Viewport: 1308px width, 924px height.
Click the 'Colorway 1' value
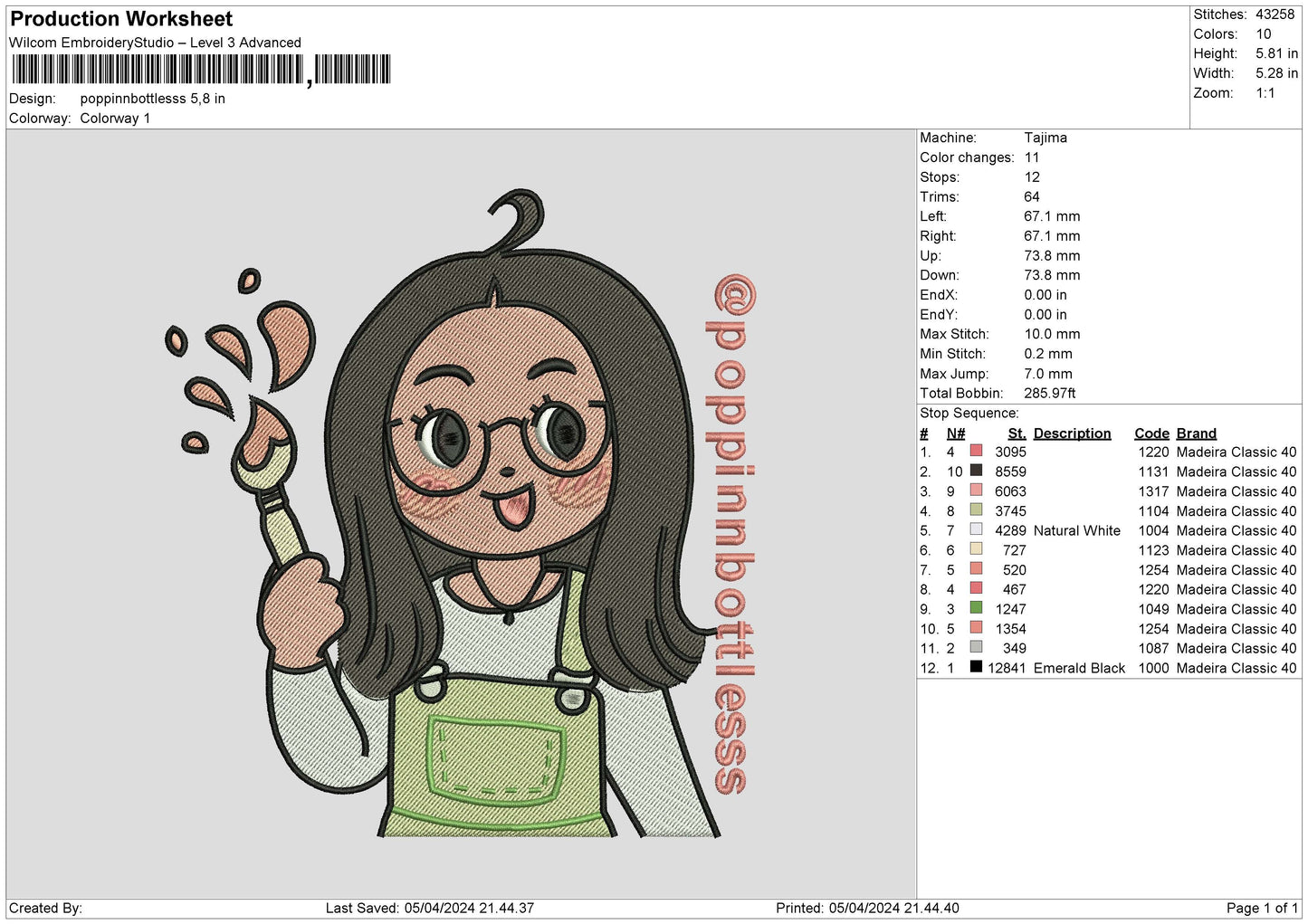tap(115, 119)
